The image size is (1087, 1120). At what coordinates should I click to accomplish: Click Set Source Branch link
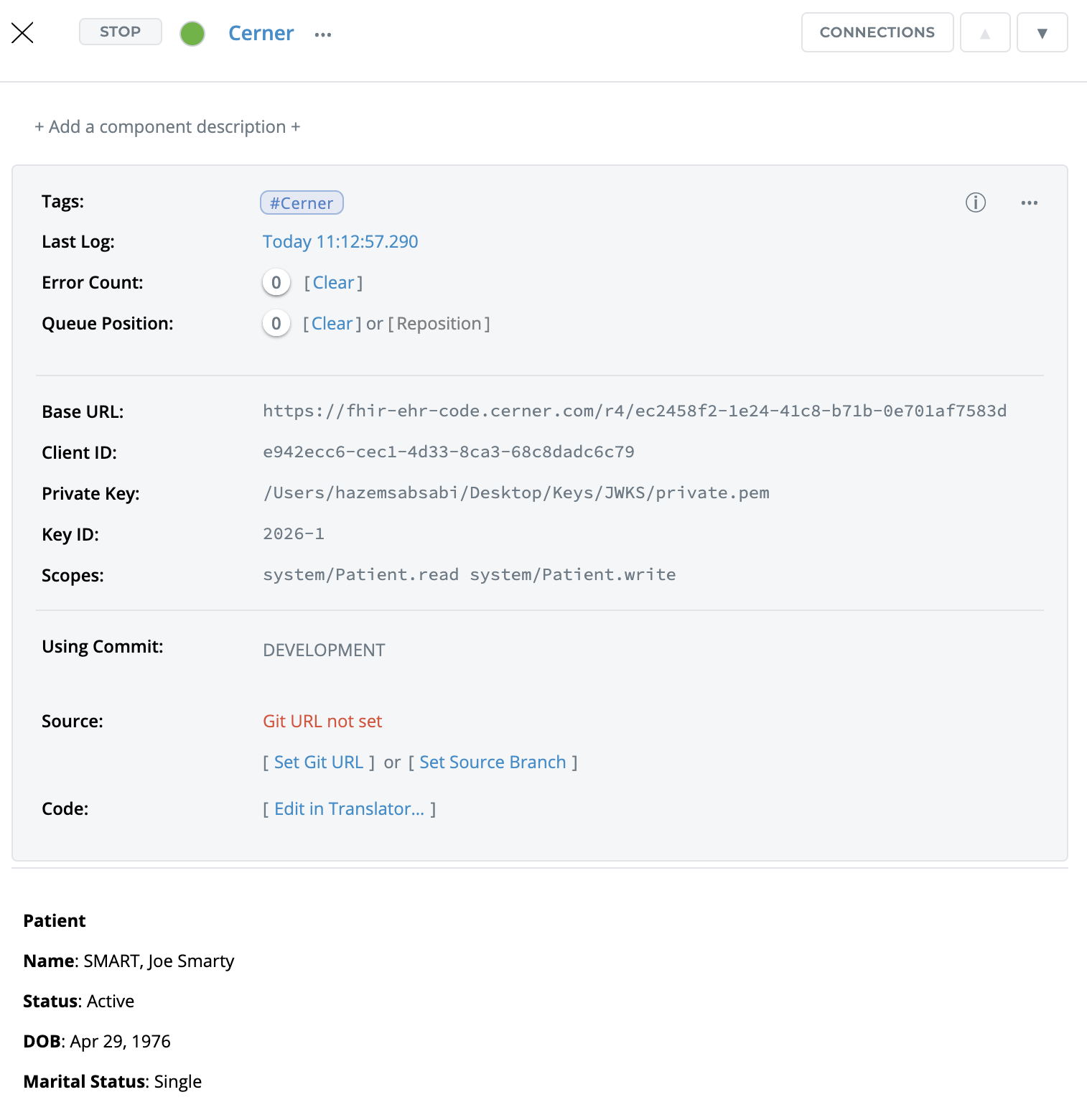tap(493, 762)
